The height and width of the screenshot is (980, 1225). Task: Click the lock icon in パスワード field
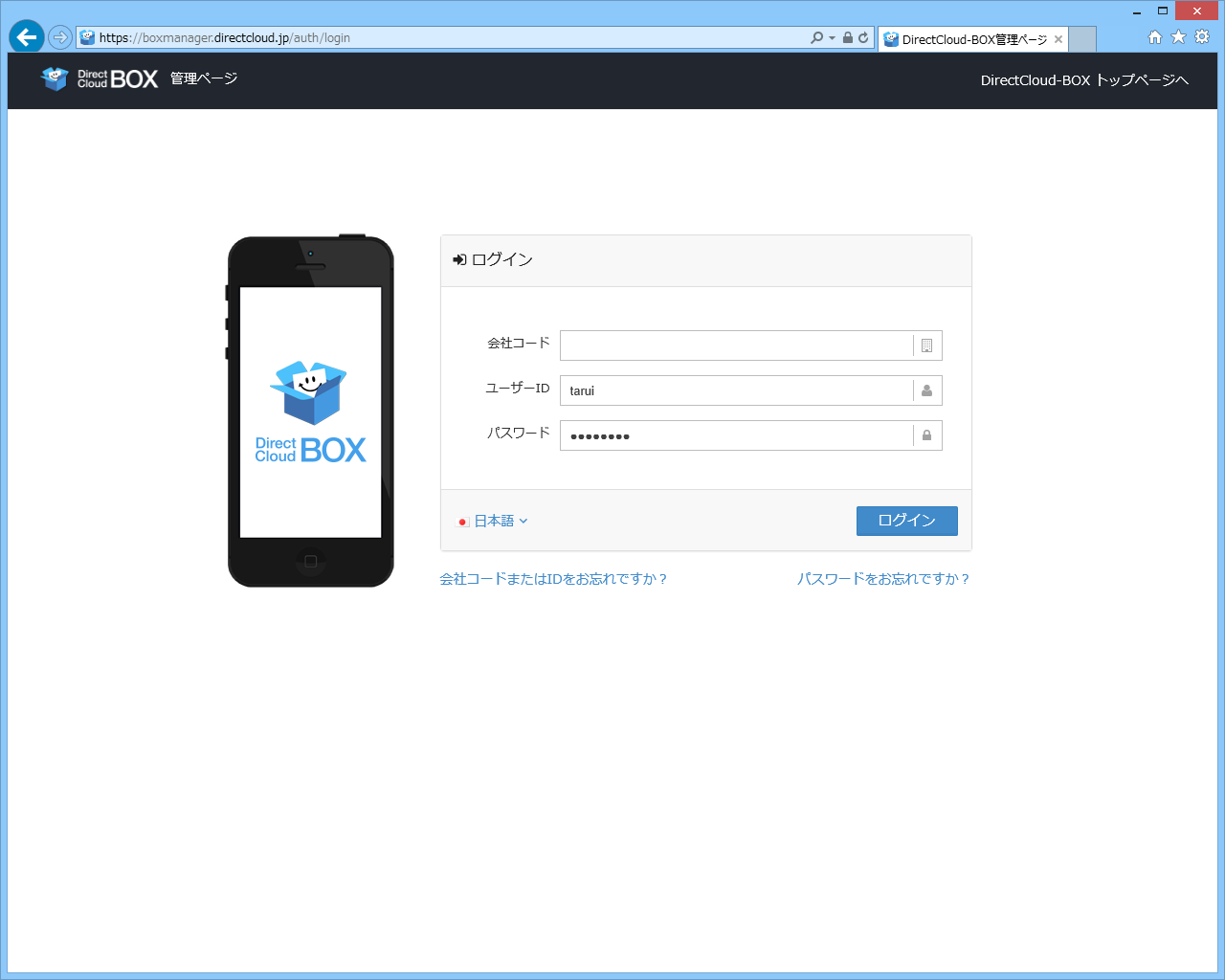[x=925, y=435]
